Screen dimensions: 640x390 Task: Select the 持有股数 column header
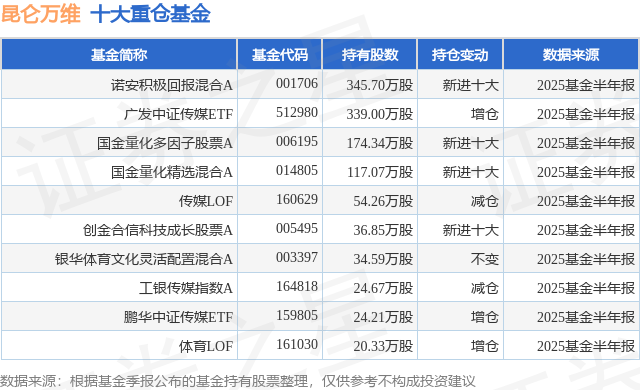(x=370, y=55)
